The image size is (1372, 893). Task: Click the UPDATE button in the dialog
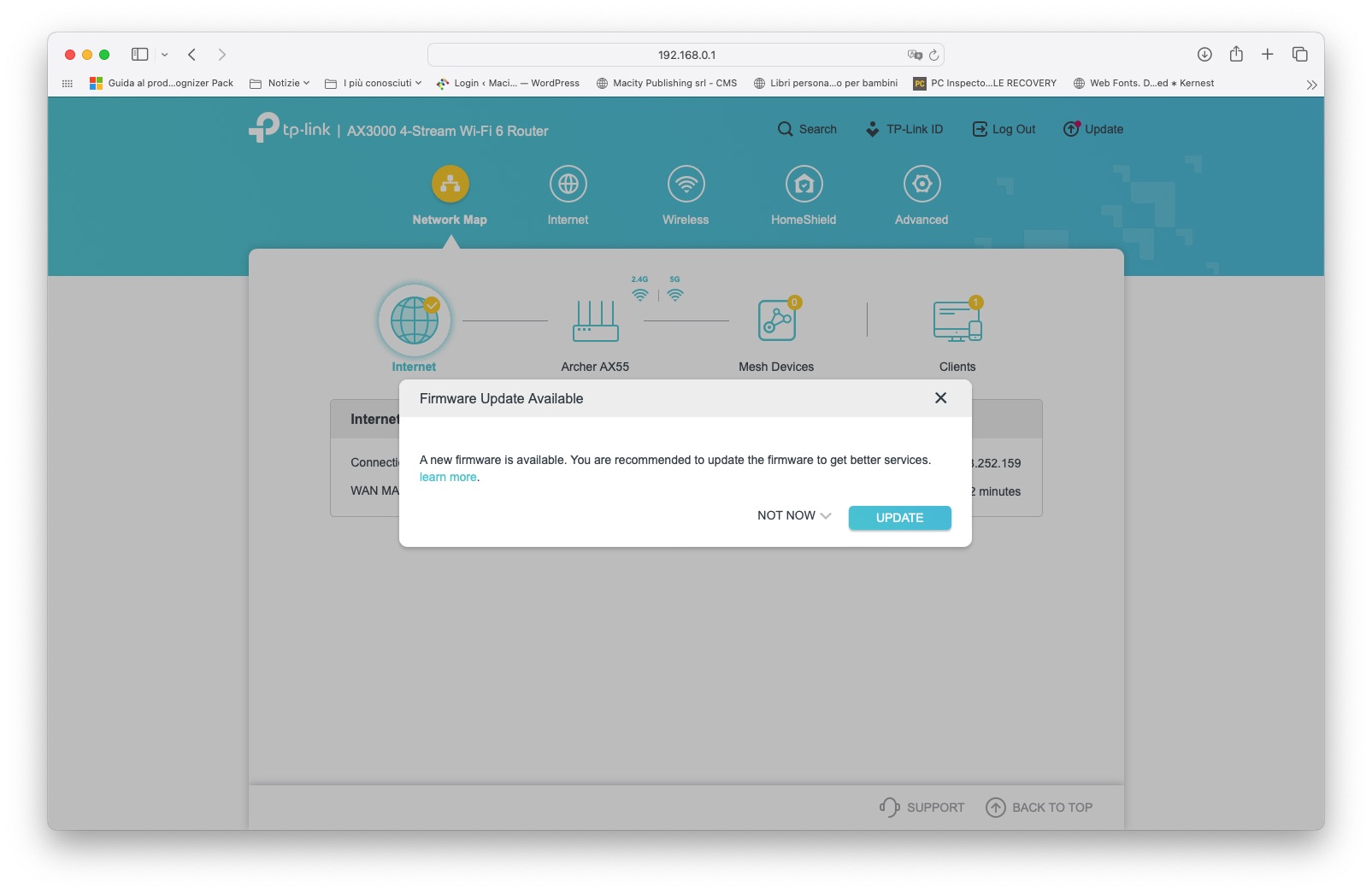(900, 518)
